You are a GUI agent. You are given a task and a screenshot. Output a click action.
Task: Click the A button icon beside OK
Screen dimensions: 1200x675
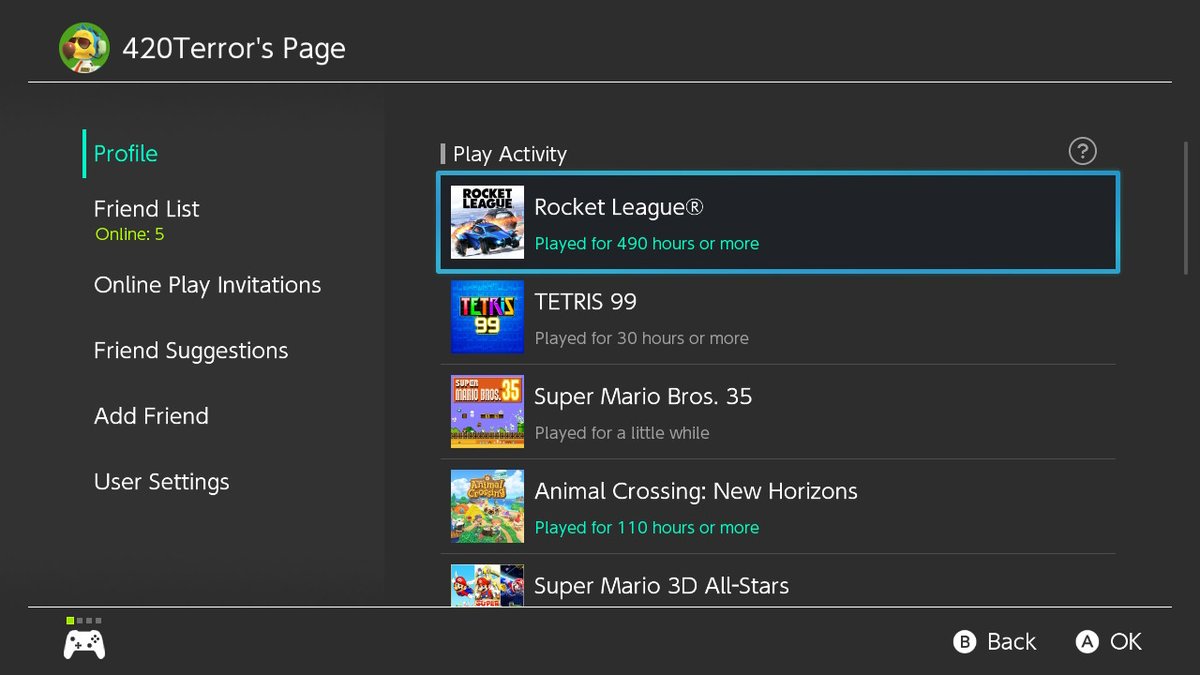1087,642
